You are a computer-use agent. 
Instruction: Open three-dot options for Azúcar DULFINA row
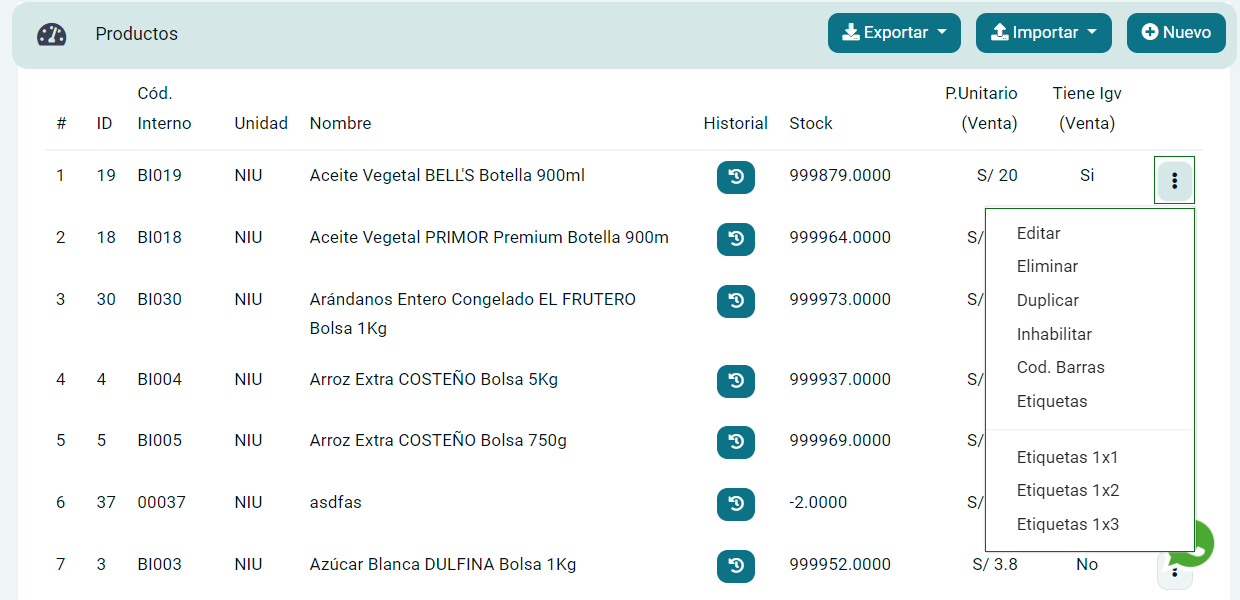pyautogui.click(x=1174, y=572)
